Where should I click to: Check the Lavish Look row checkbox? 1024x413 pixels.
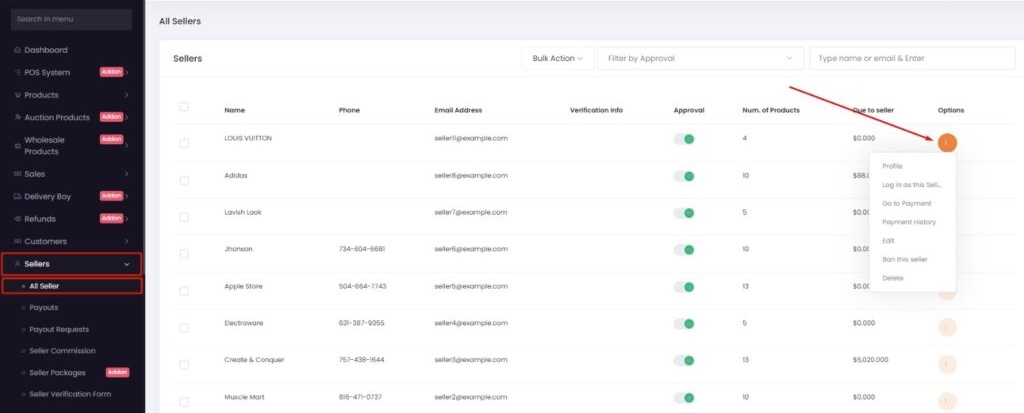pos(184,217)
